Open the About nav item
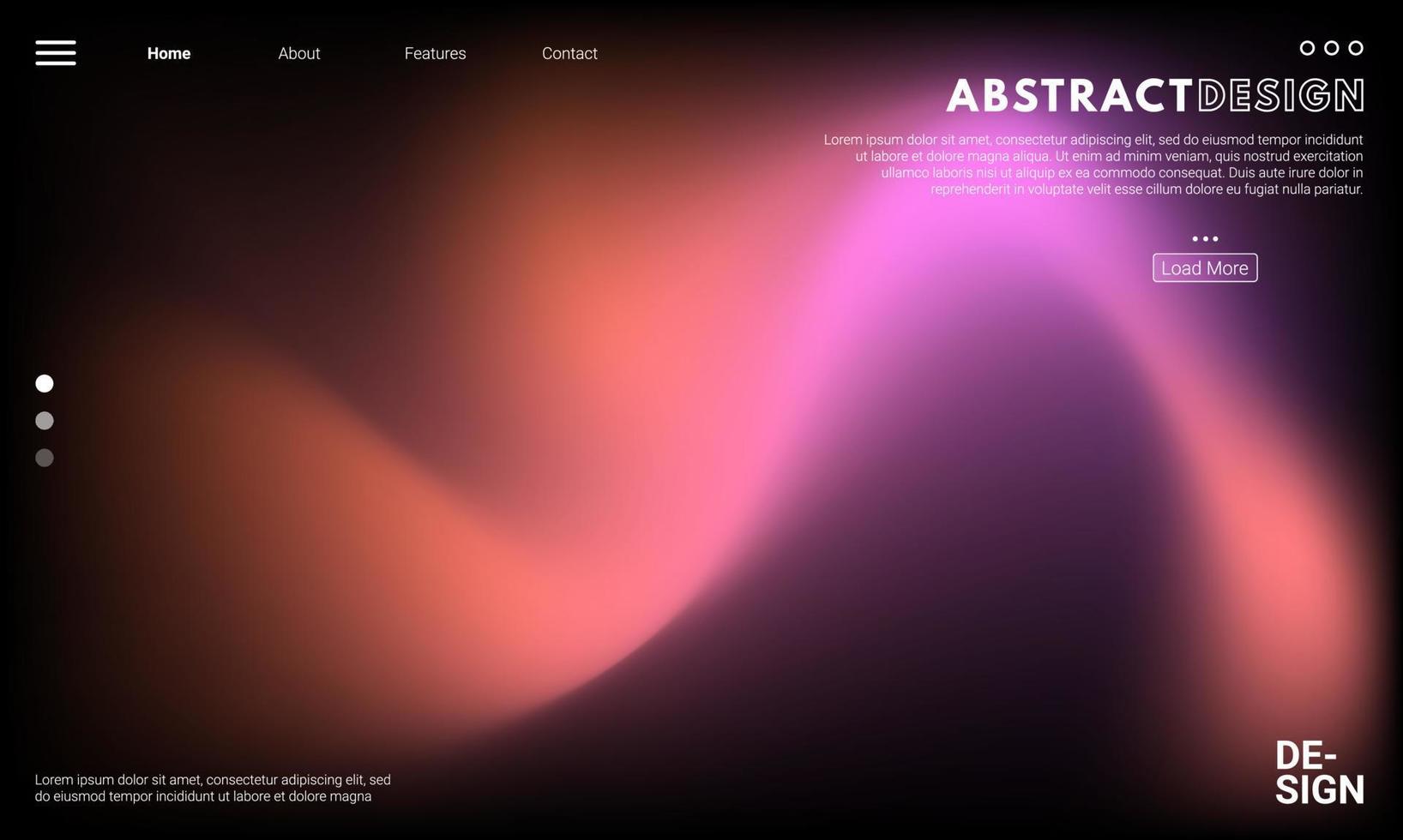Image resolution: width=1403 pixels, height=840 pixels. [299, 53]
